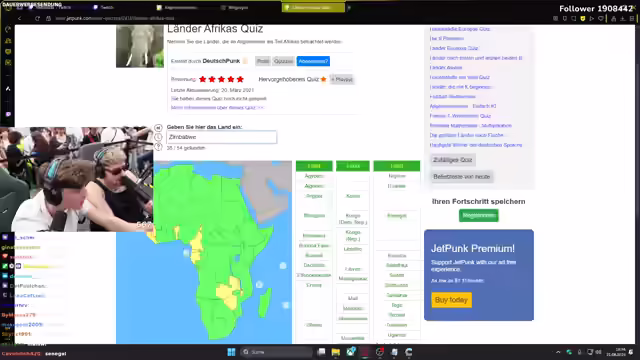Click the quiz help question mark icon

click(x=158, y=147)
